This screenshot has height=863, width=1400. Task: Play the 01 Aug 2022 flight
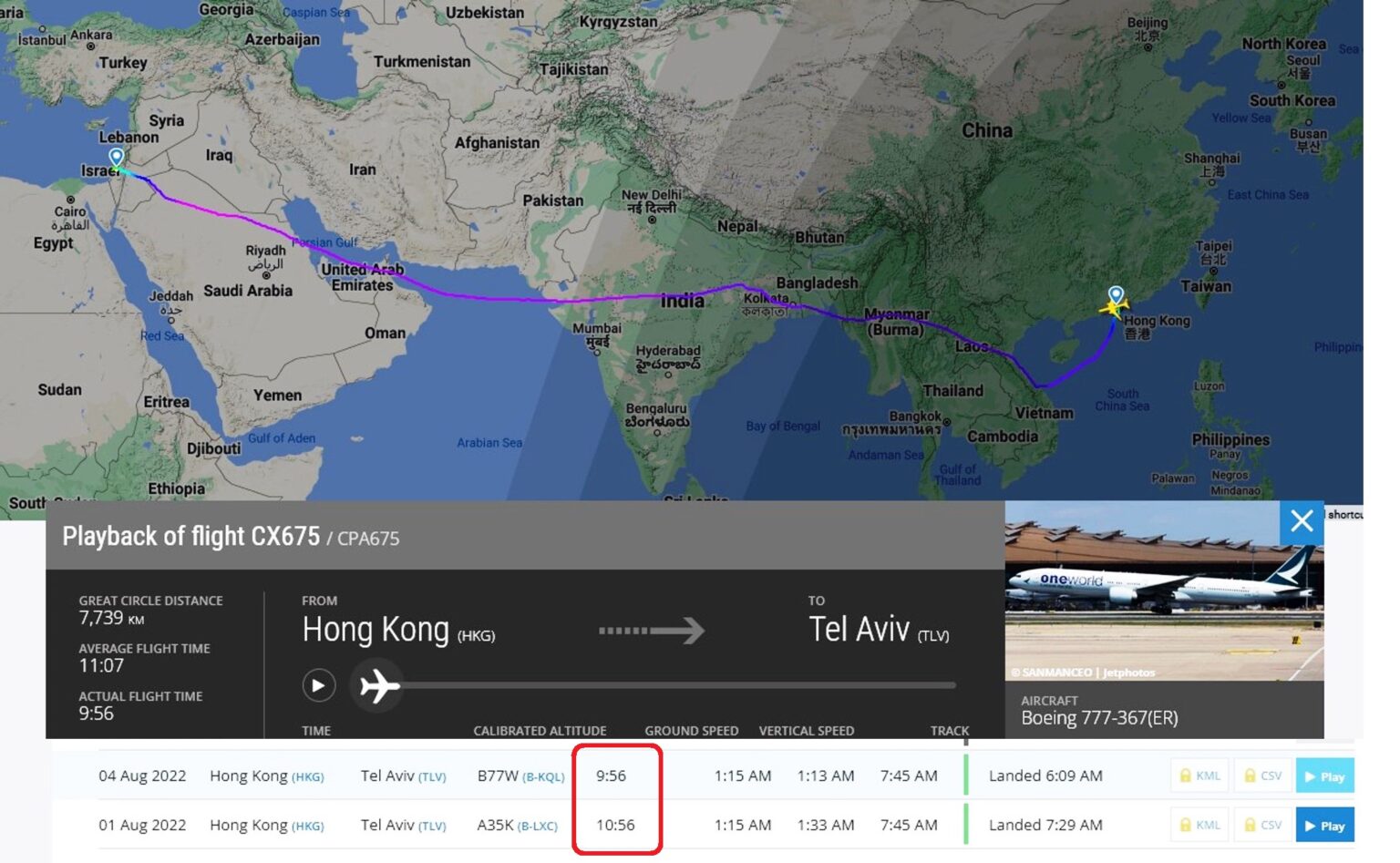(x=1324, y=826)
